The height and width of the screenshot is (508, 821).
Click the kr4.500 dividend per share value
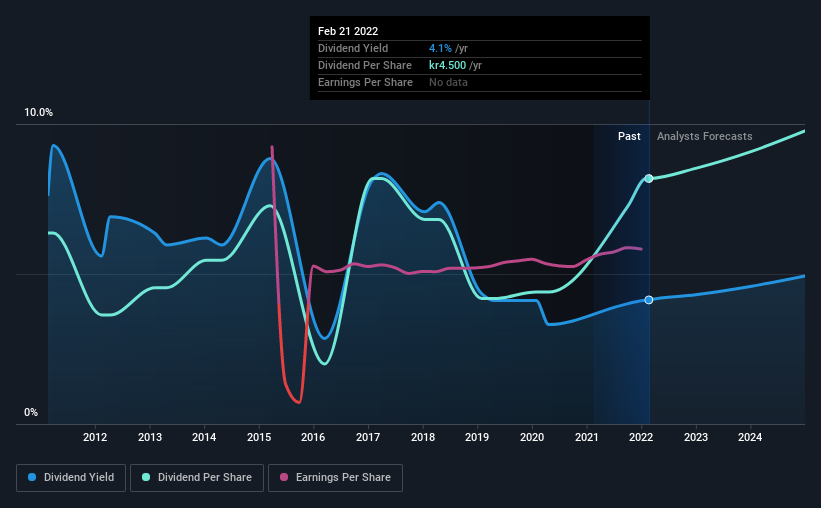click(447, 65)
